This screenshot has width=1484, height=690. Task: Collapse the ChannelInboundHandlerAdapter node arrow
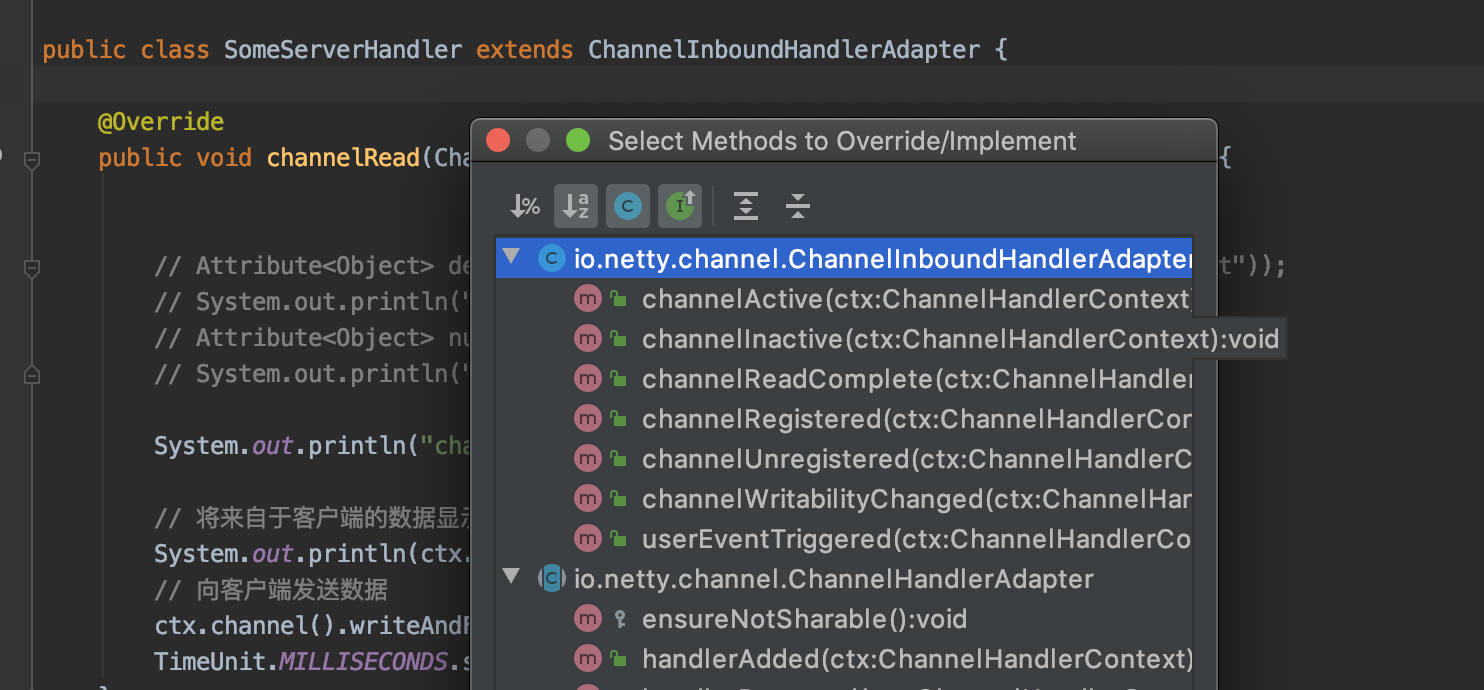[x=513, y=258]
